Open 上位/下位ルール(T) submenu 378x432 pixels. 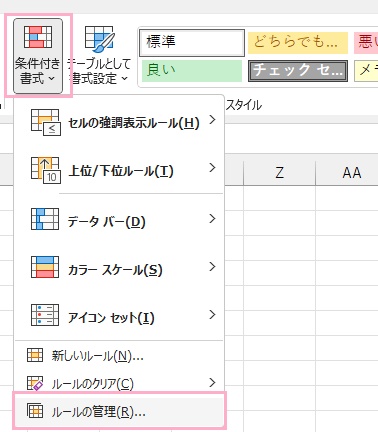coord(119,170)
